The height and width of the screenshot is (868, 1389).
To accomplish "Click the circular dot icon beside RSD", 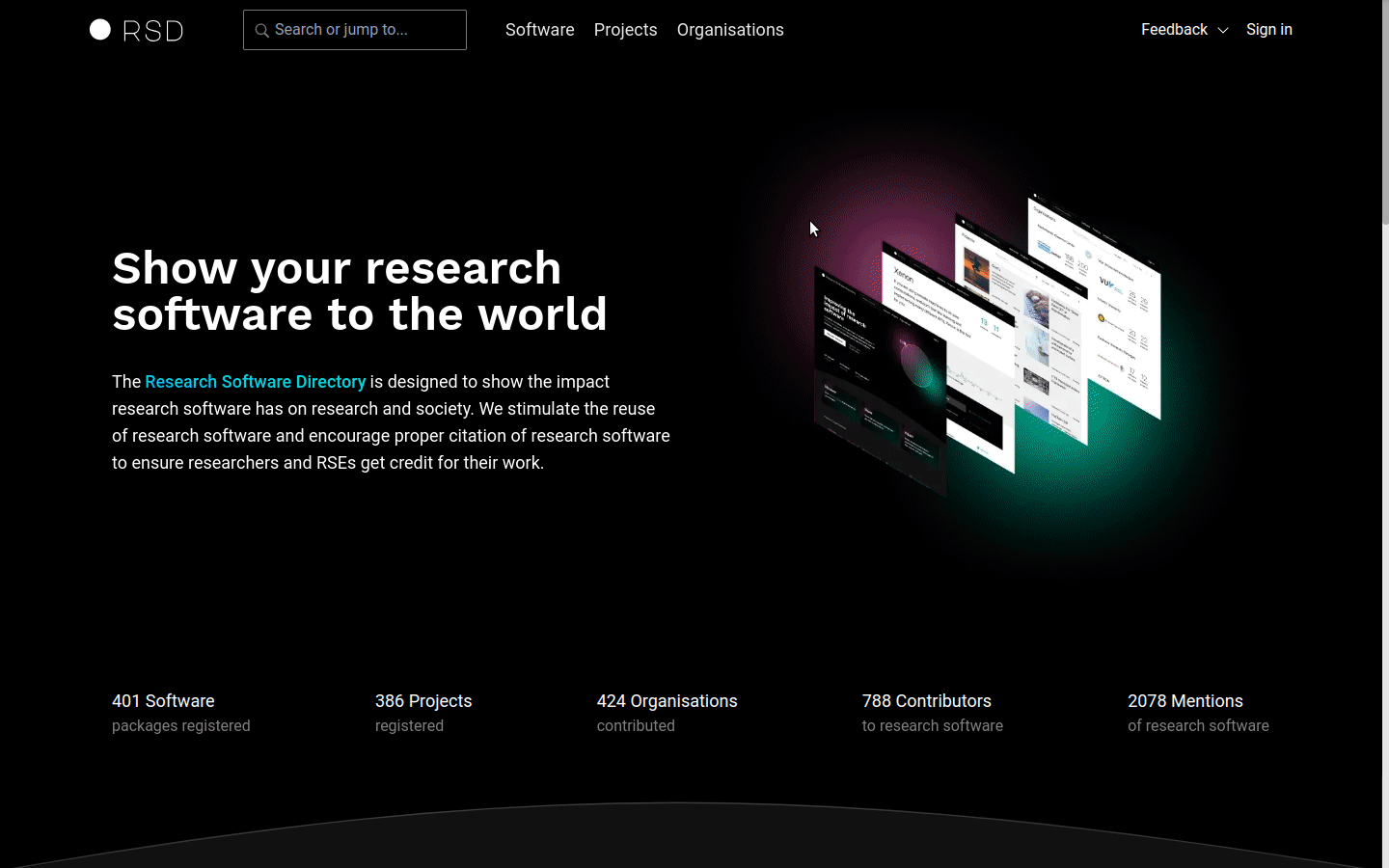I will coord(99,29).
